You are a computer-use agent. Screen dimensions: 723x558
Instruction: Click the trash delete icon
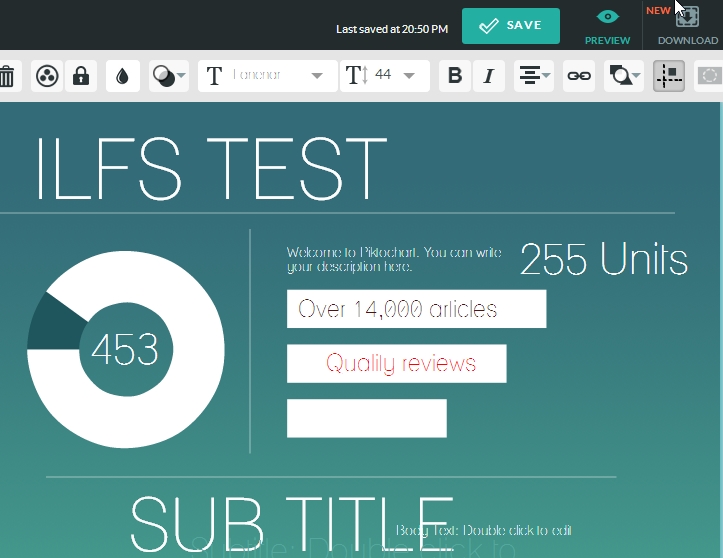click(7, 76)
